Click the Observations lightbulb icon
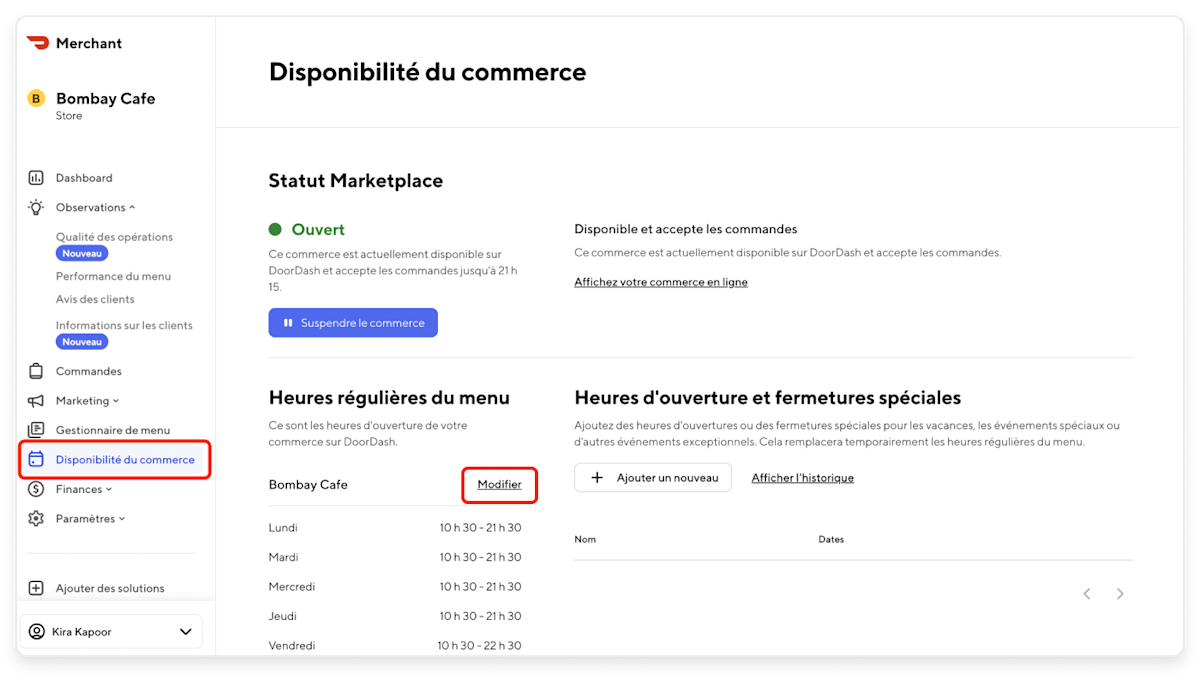This screenshot has height=686, width=1200. [x=36, y=207]
